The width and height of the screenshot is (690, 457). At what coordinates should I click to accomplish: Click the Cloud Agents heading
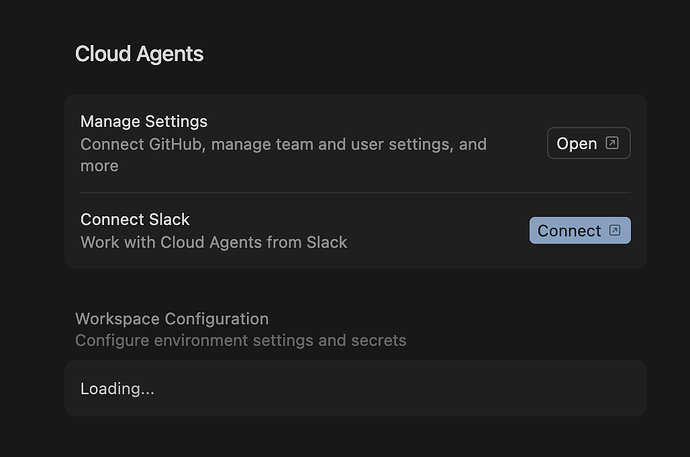pyautogui.click(x=139, y=54)
